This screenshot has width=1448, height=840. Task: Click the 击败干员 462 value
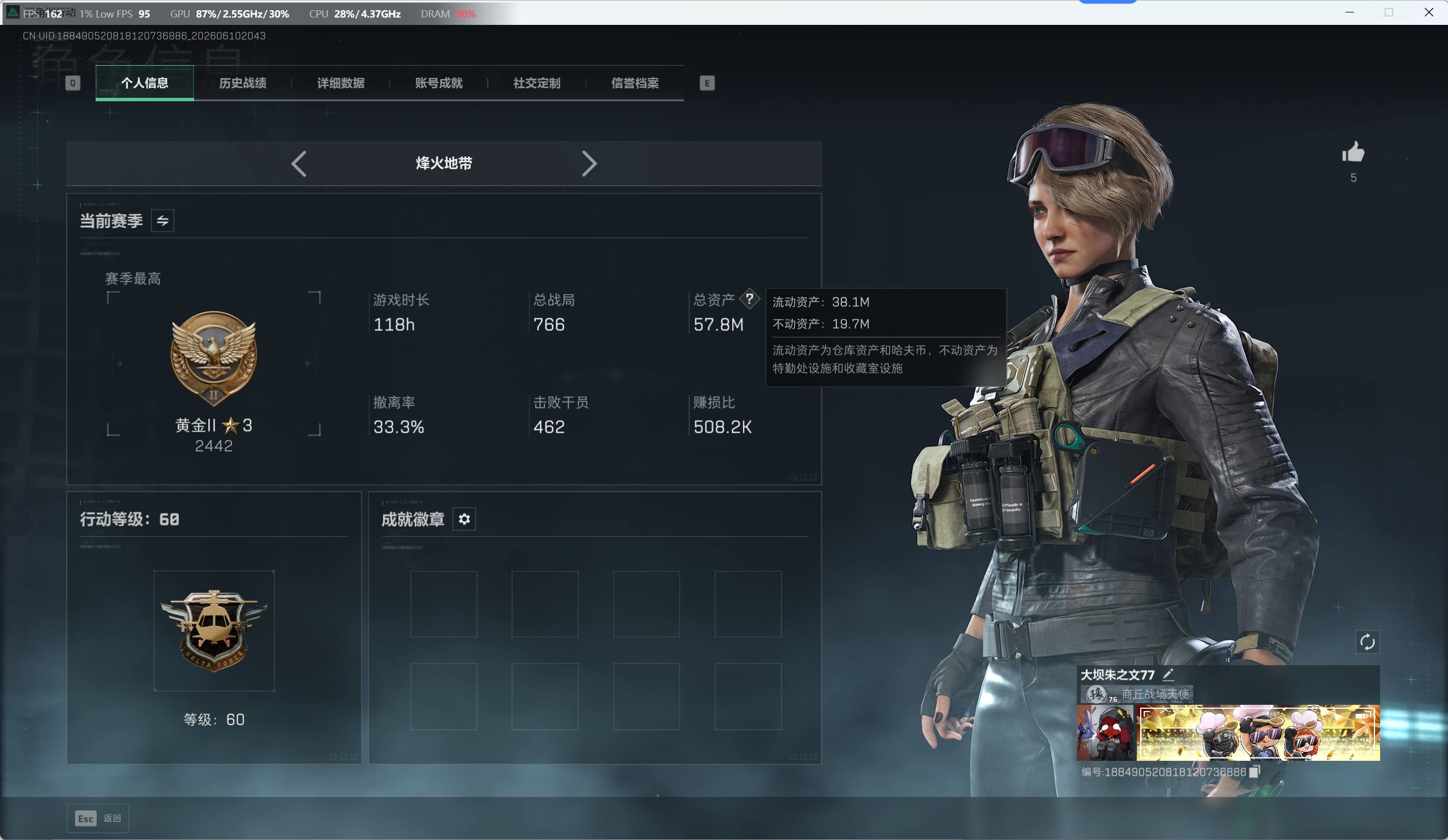pyautogui.click(x=549, y=427)
